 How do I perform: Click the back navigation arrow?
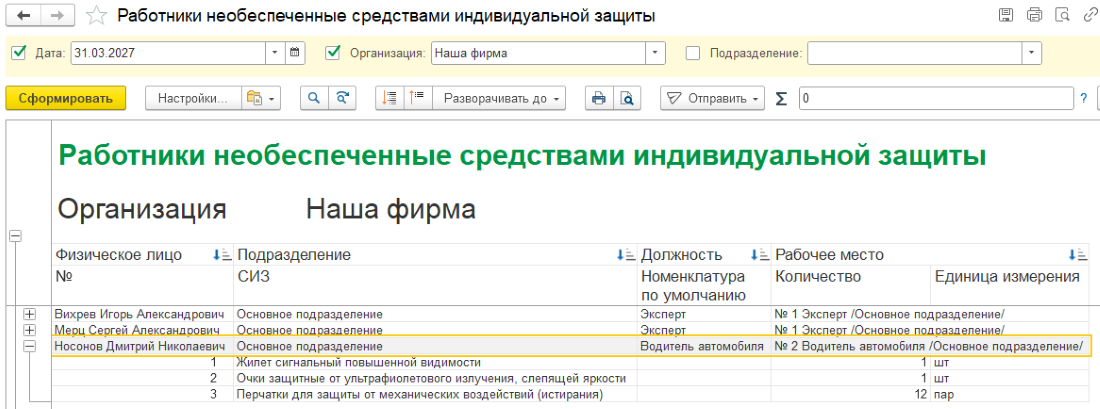pyautogui.click(x=22, y=16)
